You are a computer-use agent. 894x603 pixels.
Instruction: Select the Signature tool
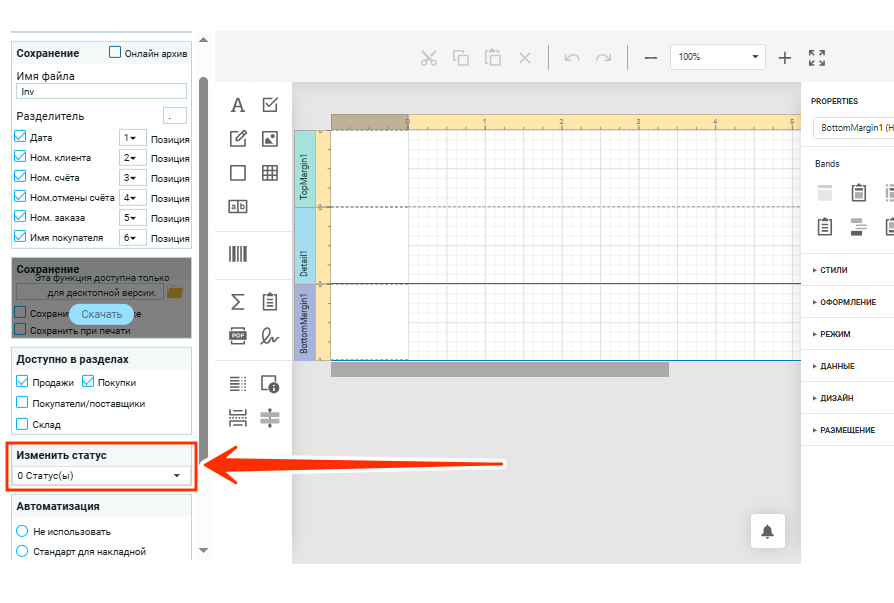[269, 335]
